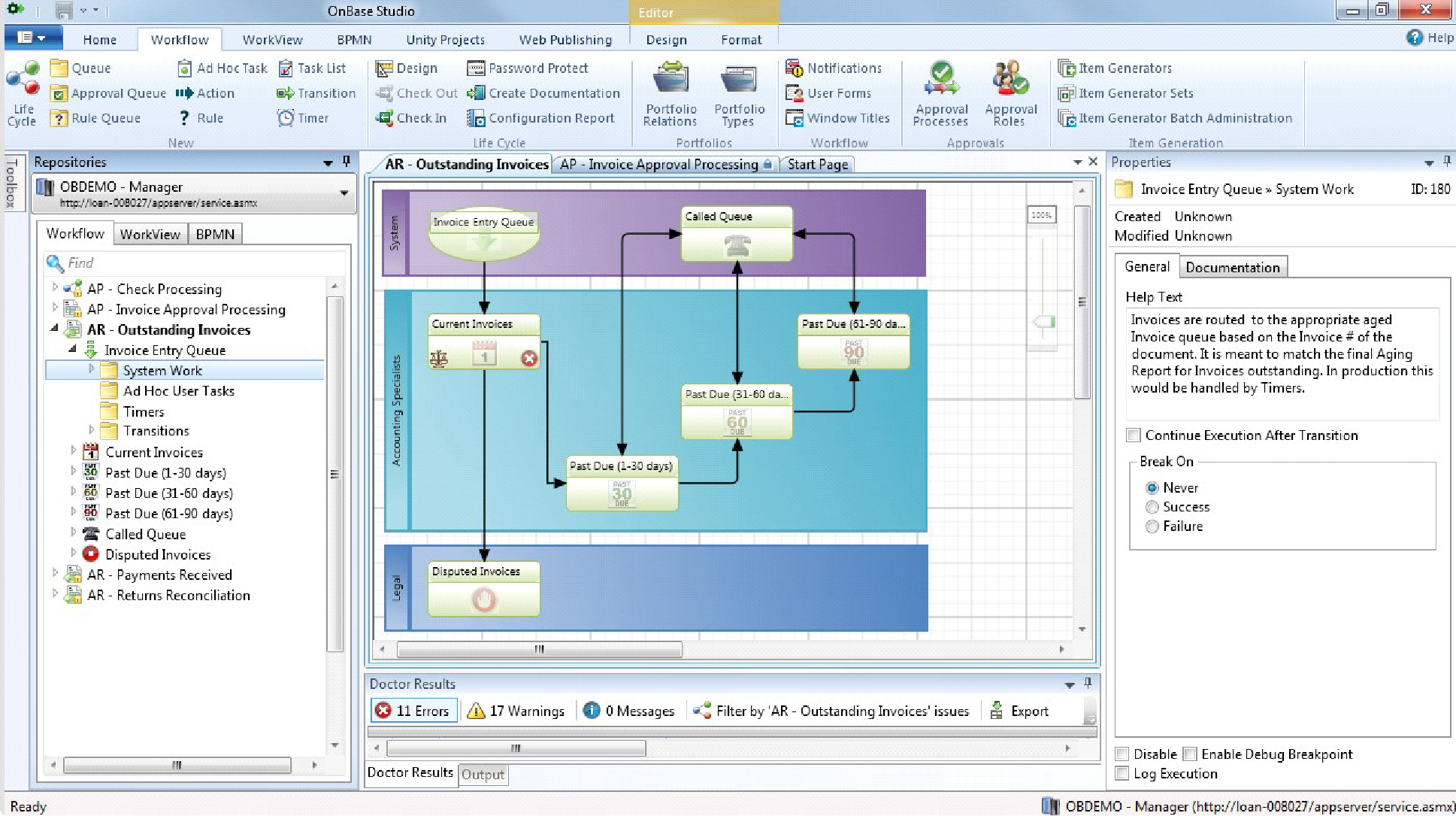Open Item Generators
The width and height of the screenshot is (1456, 816).
[1115, 68]
